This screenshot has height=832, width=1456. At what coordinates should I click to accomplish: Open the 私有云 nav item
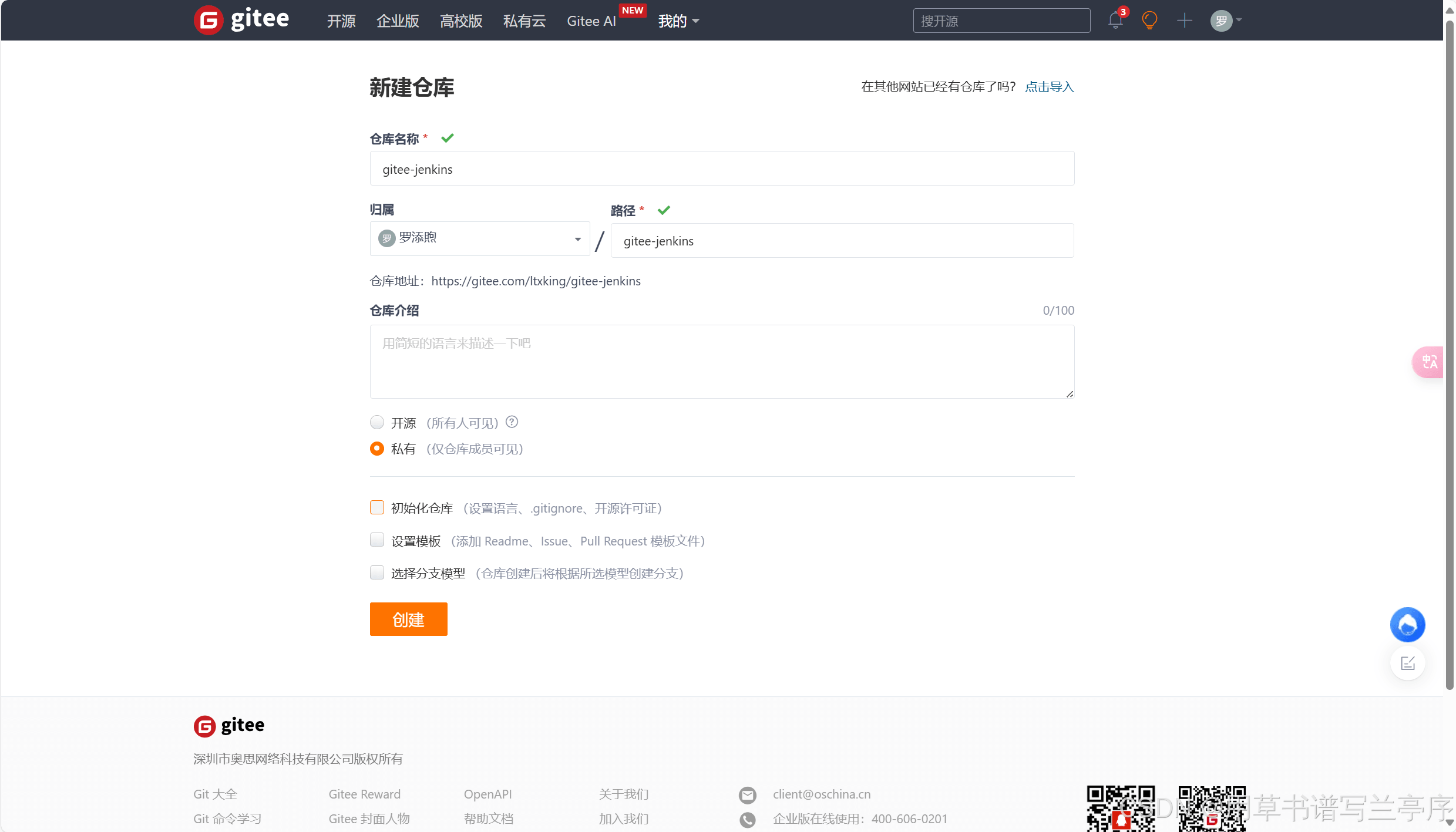(524, 21)
